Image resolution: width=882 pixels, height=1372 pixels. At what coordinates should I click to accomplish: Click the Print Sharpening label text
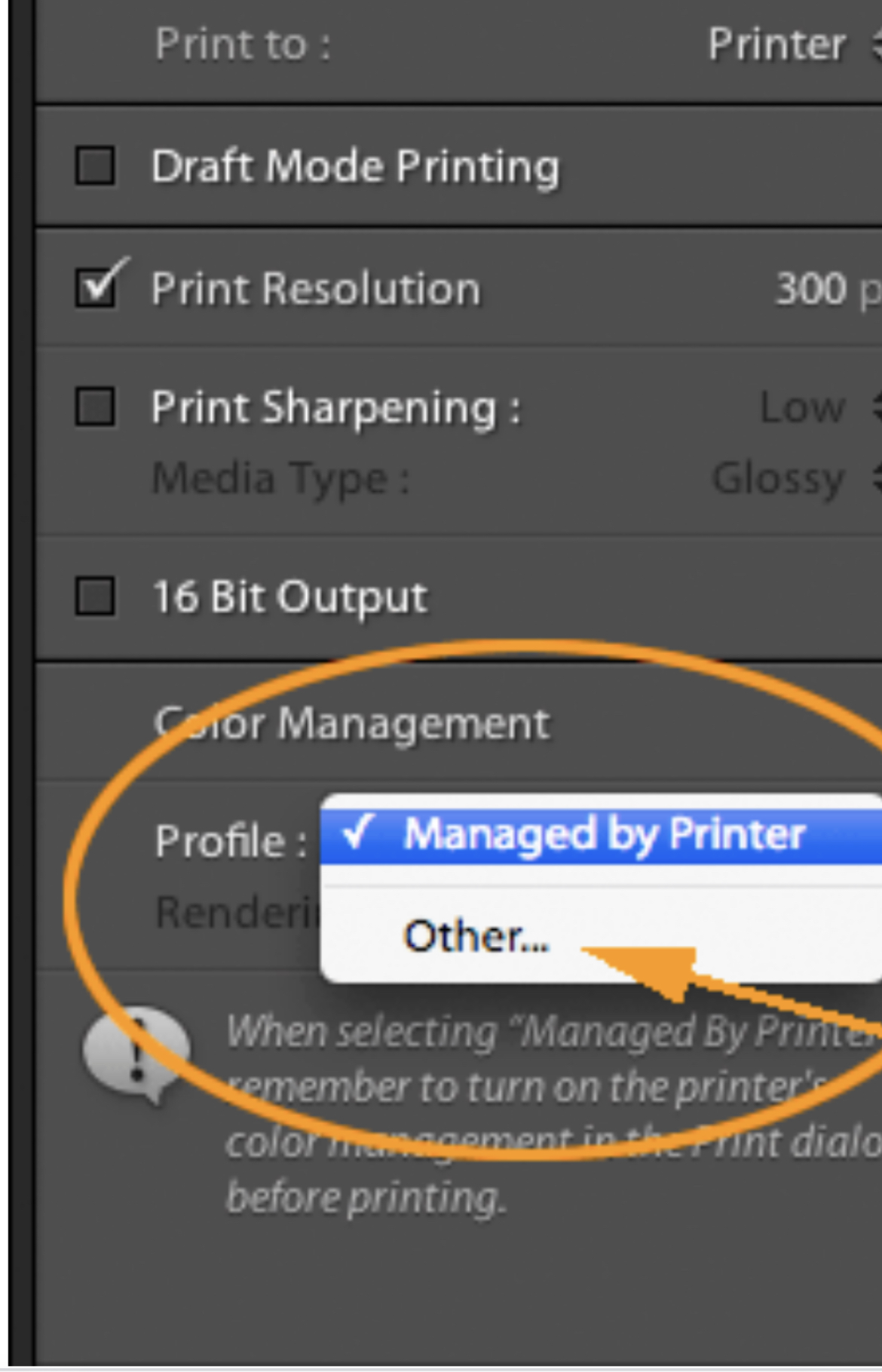[335, 408]
